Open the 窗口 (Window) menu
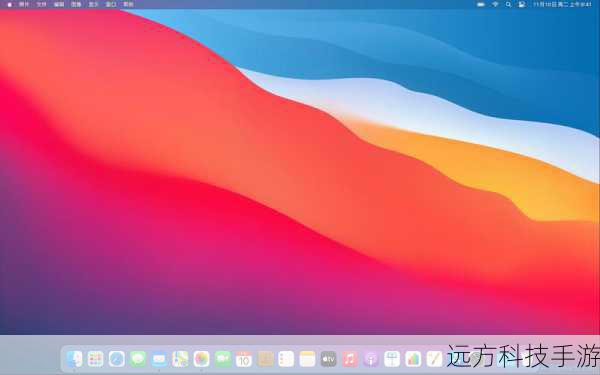Screen dimensions: 600x375 pyautogui.click(x=111, y=4)
